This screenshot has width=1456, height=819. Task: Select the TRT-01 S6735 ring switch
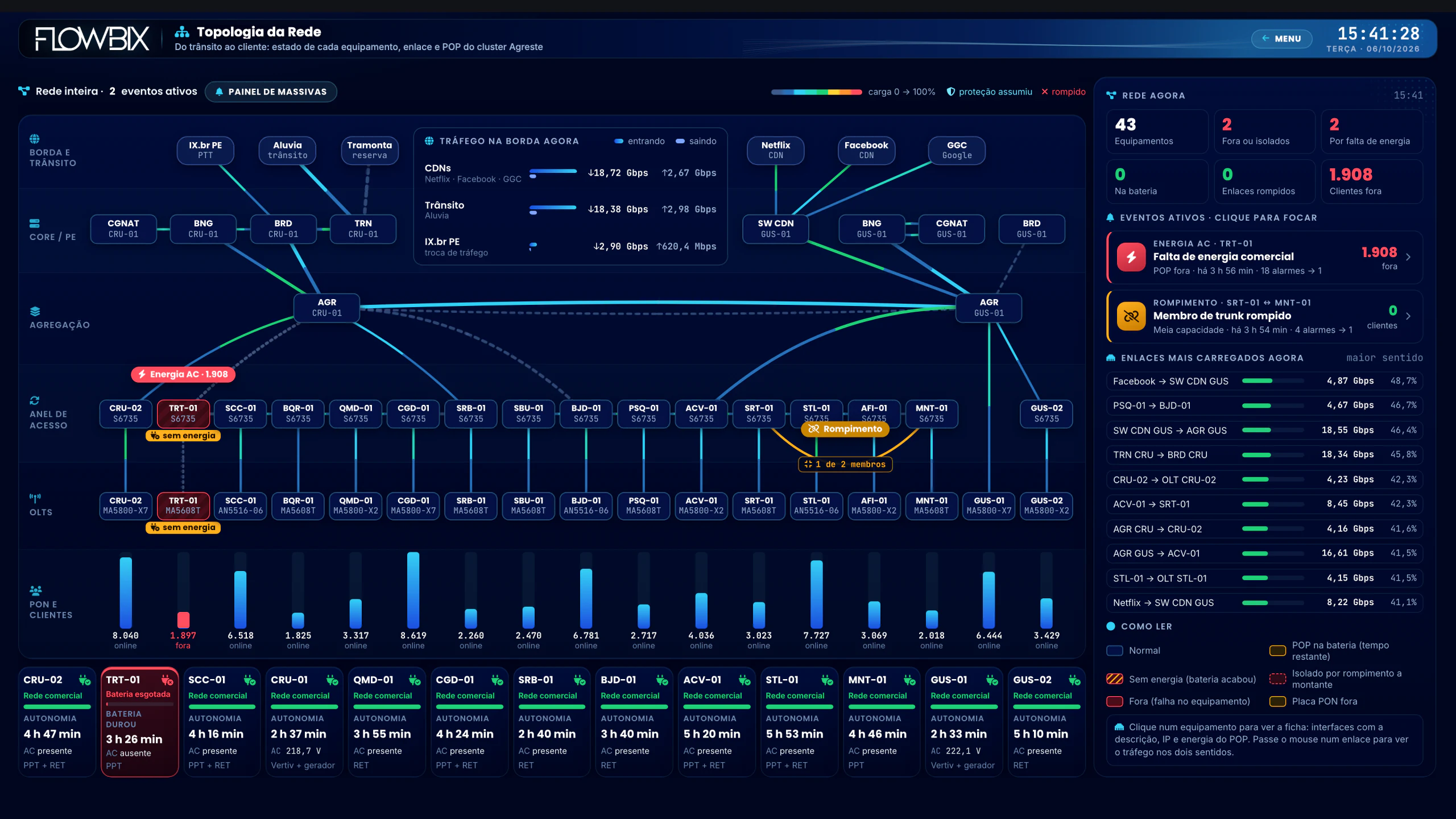183,413
